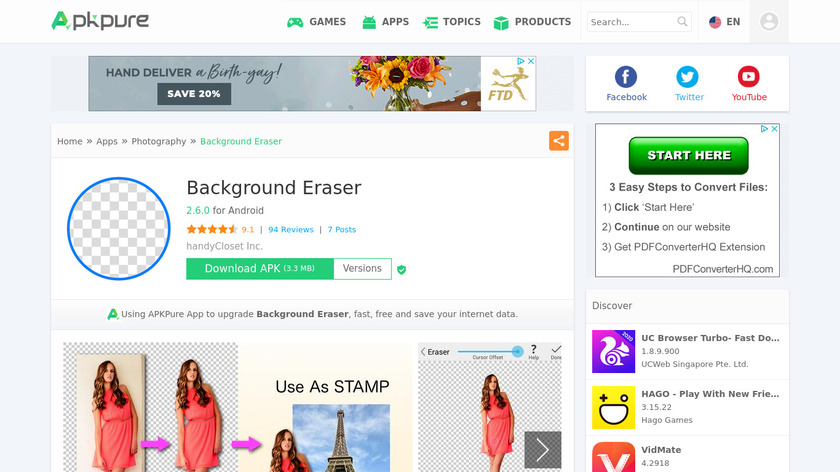
Task: Click the Eraser screenshot back arrow
Action: click(x=423, y=352)
